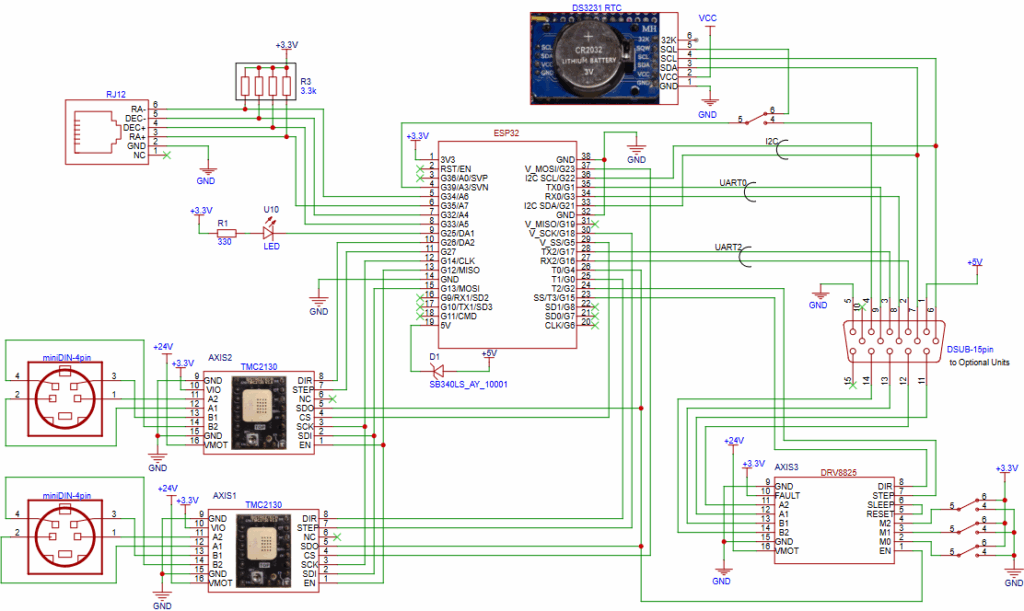Select the switch below the RTC module
The image size is (1024, 611).
click(x=758, y=117)
